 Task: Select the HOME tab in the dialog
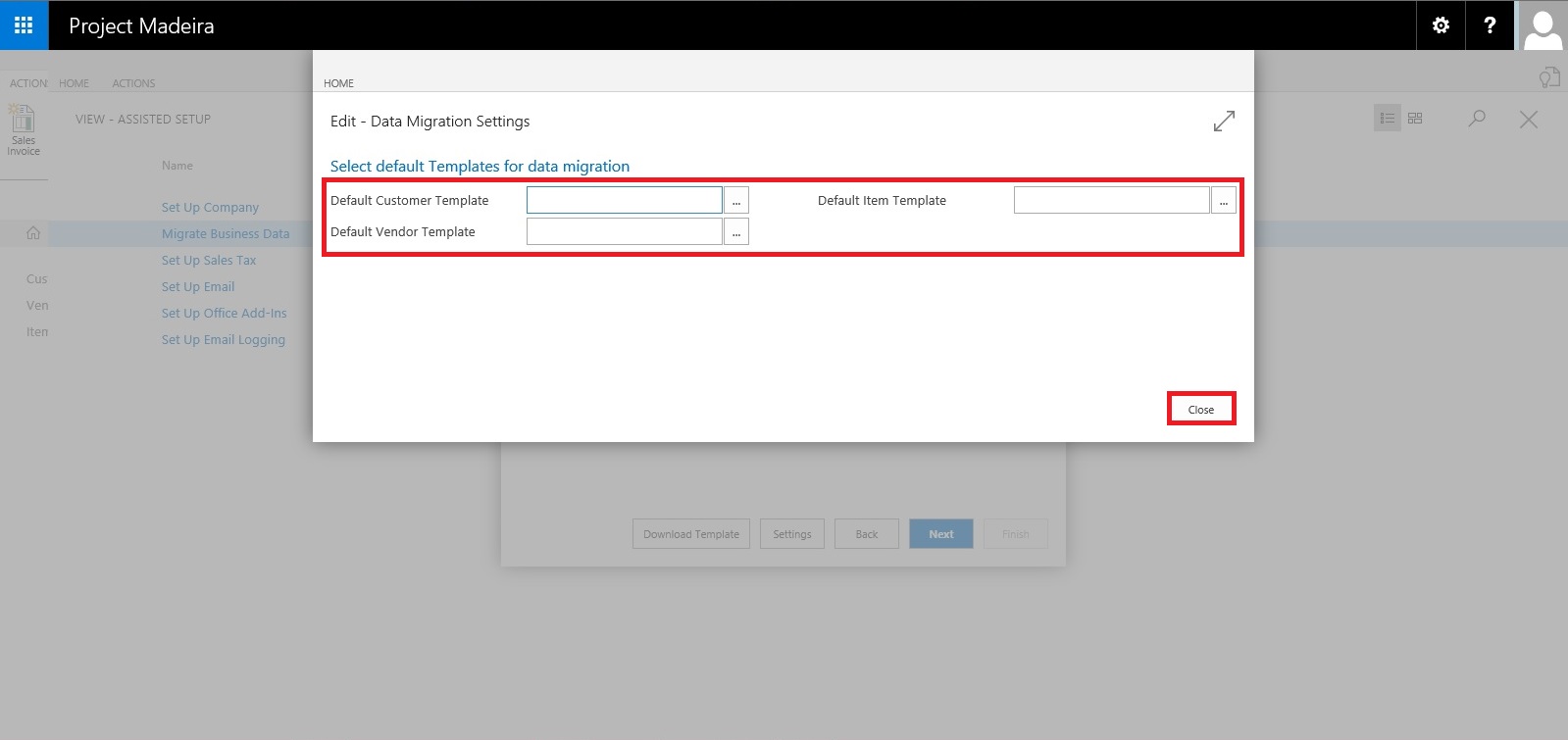point(338,83)
